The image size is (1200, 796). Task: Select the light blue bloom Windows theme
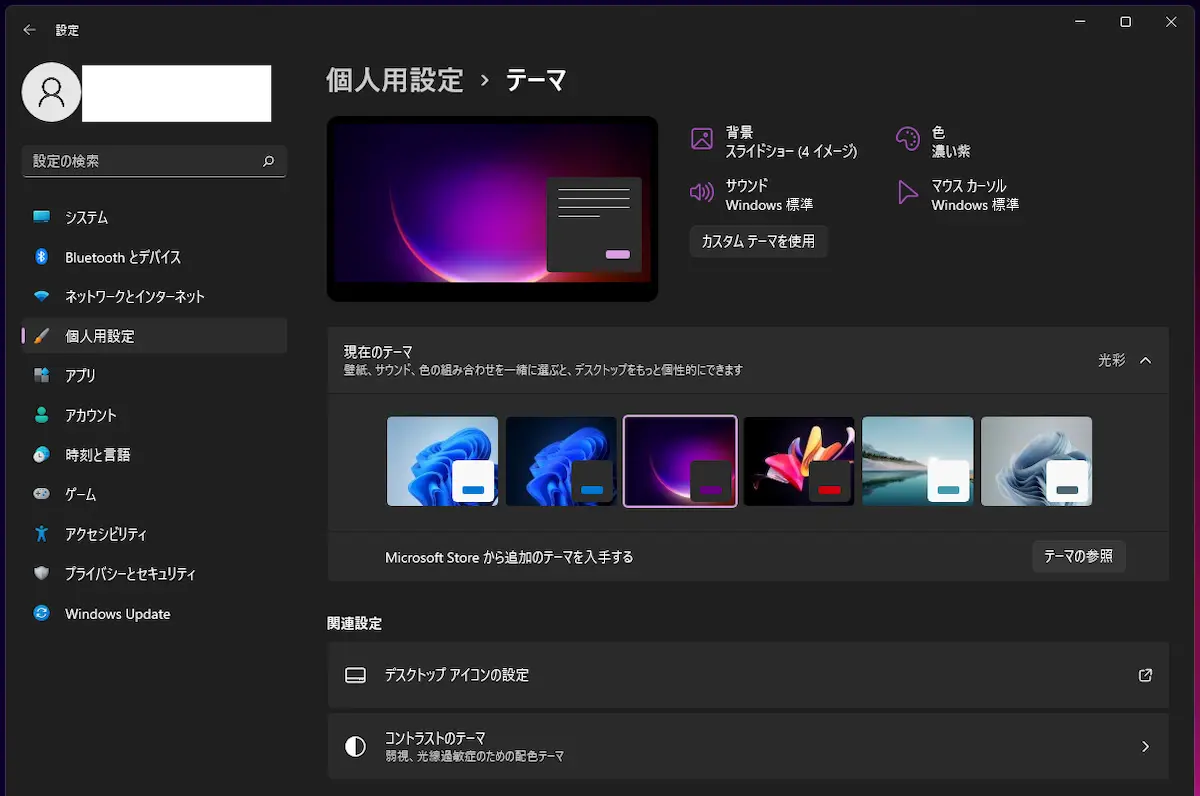[442, 461]
